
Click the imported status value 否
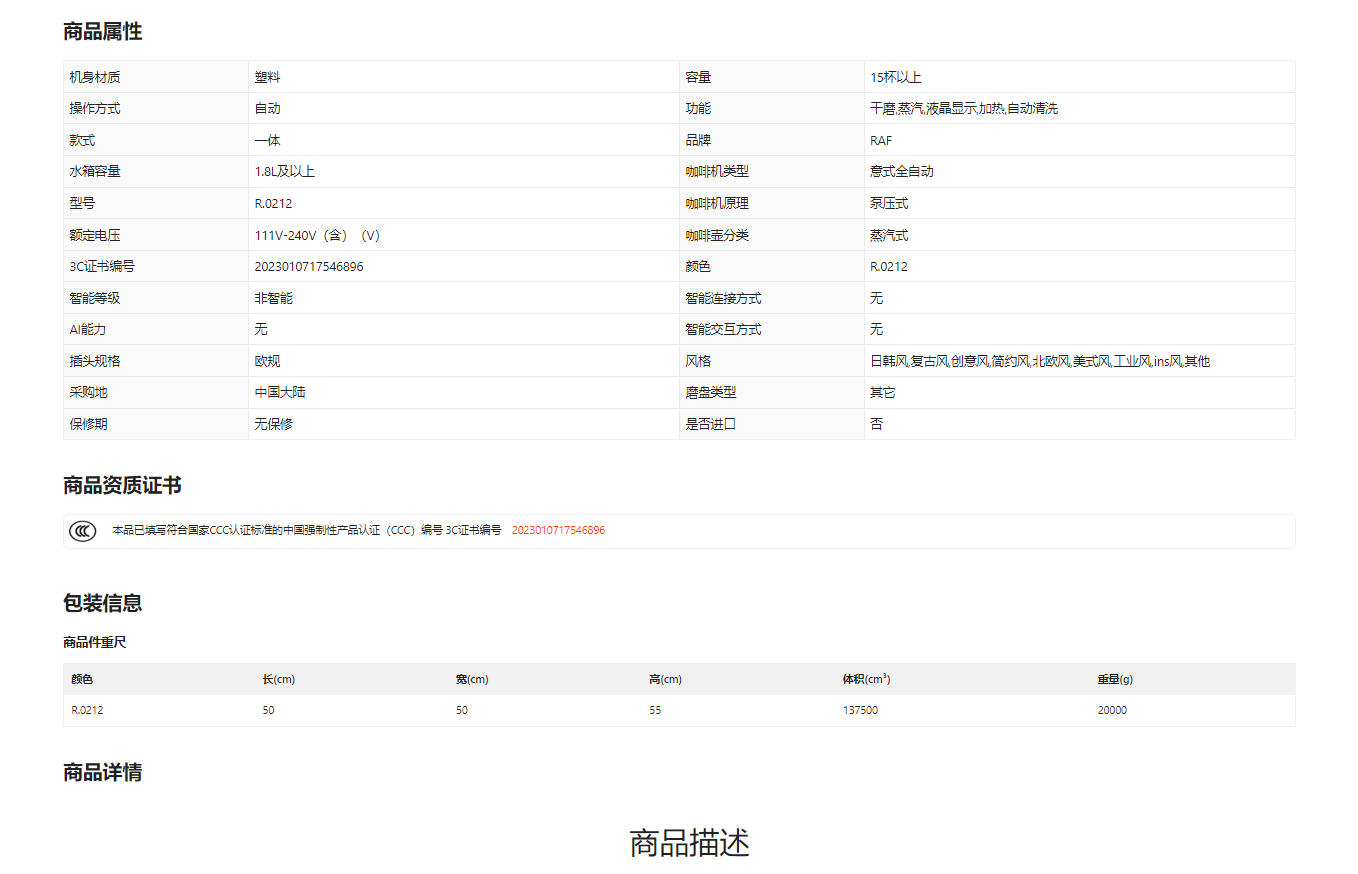(876, 424)
